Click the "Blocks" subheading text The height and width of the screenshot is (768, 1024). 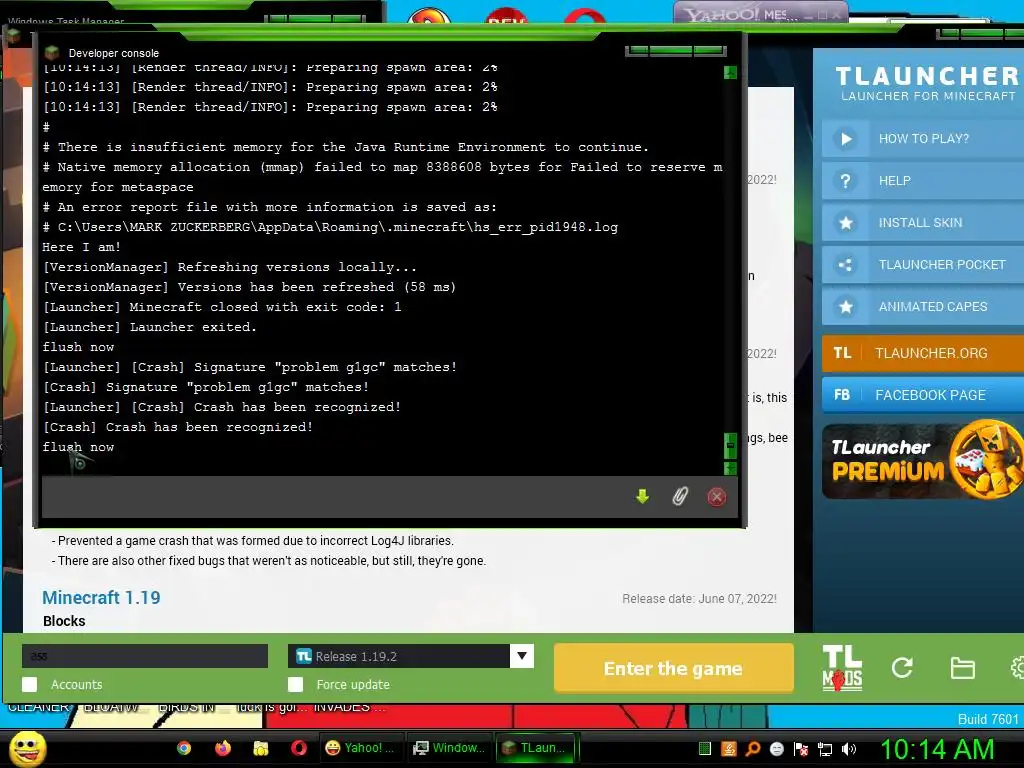click(64, 621)
